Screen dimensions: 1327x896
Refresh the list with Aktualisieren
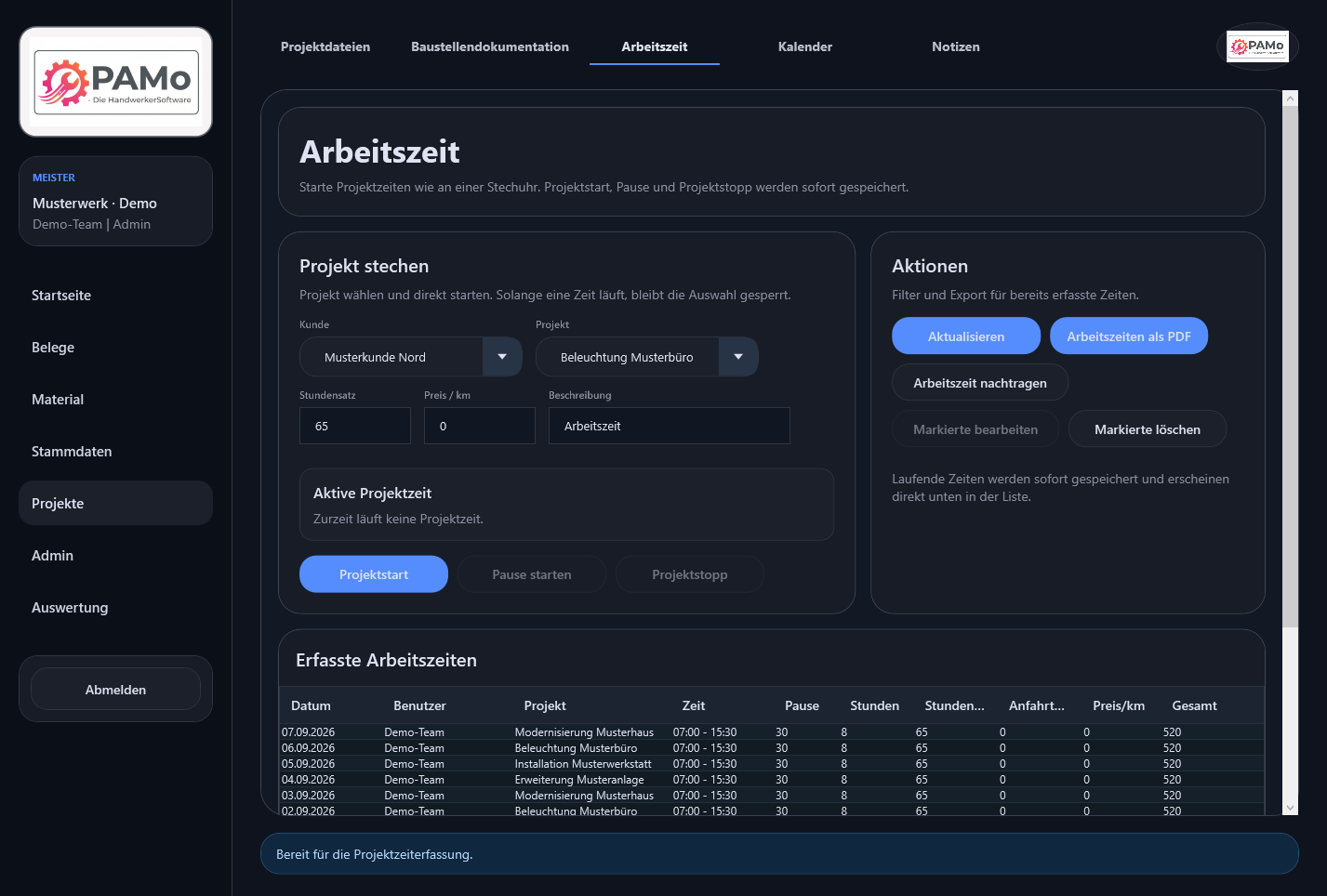tap(966, 336)
